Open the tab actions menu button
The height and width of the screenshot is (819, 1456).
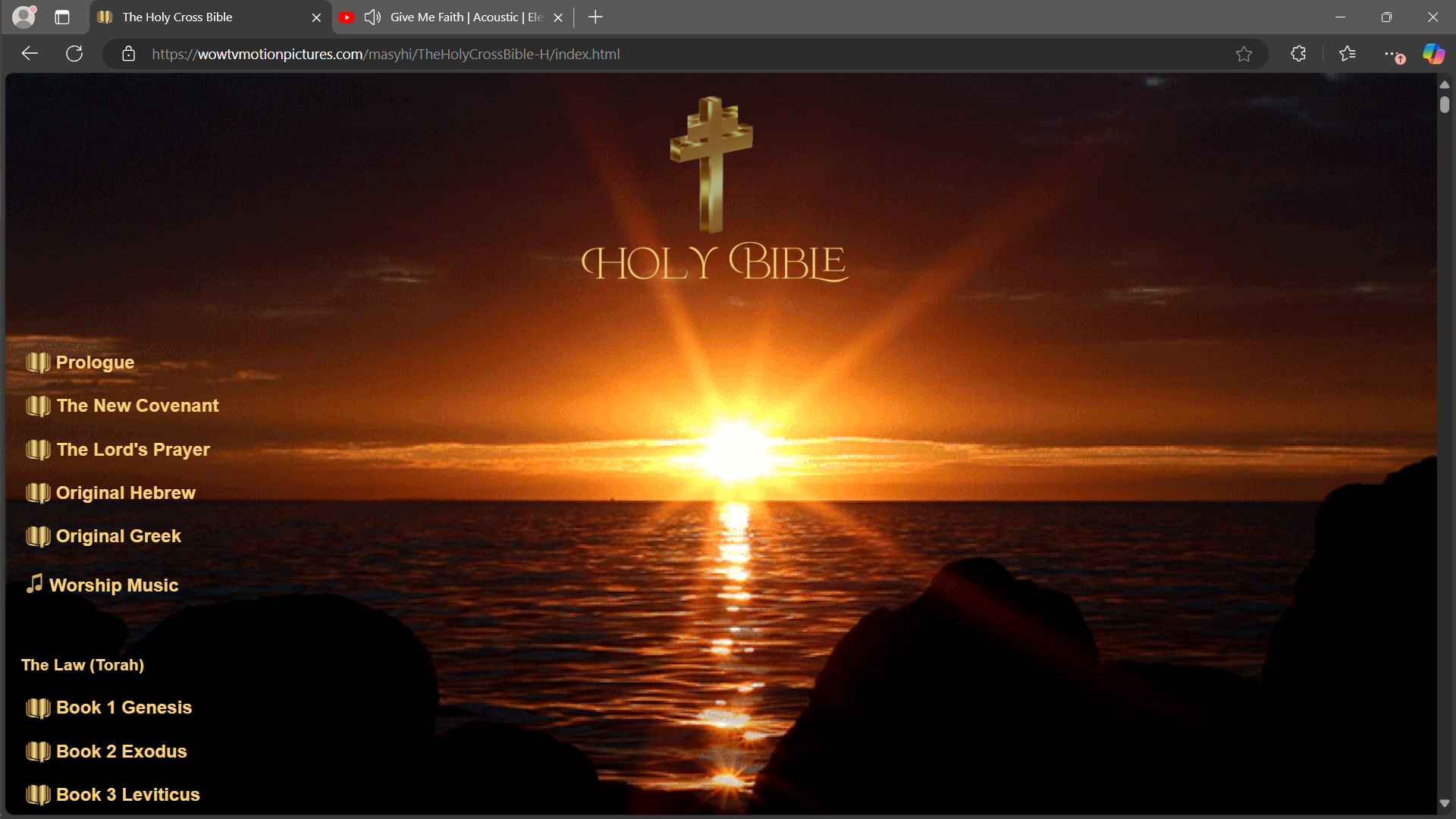pyautogui.click(x=62, y=17)
